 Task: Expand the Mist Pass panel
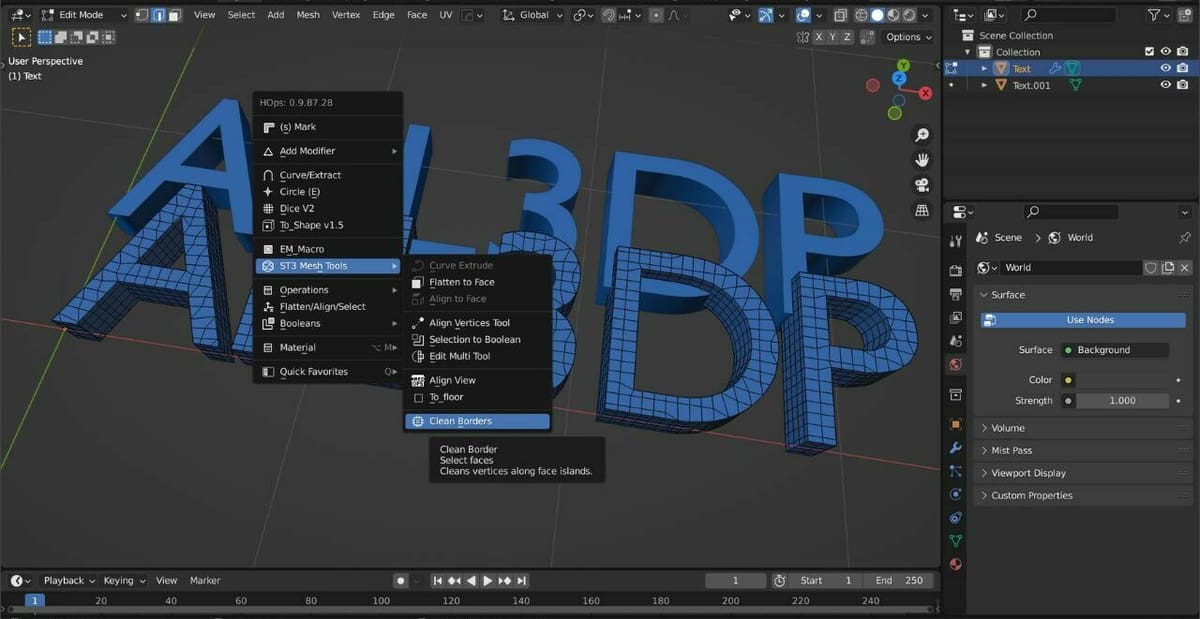point(1085,451)
